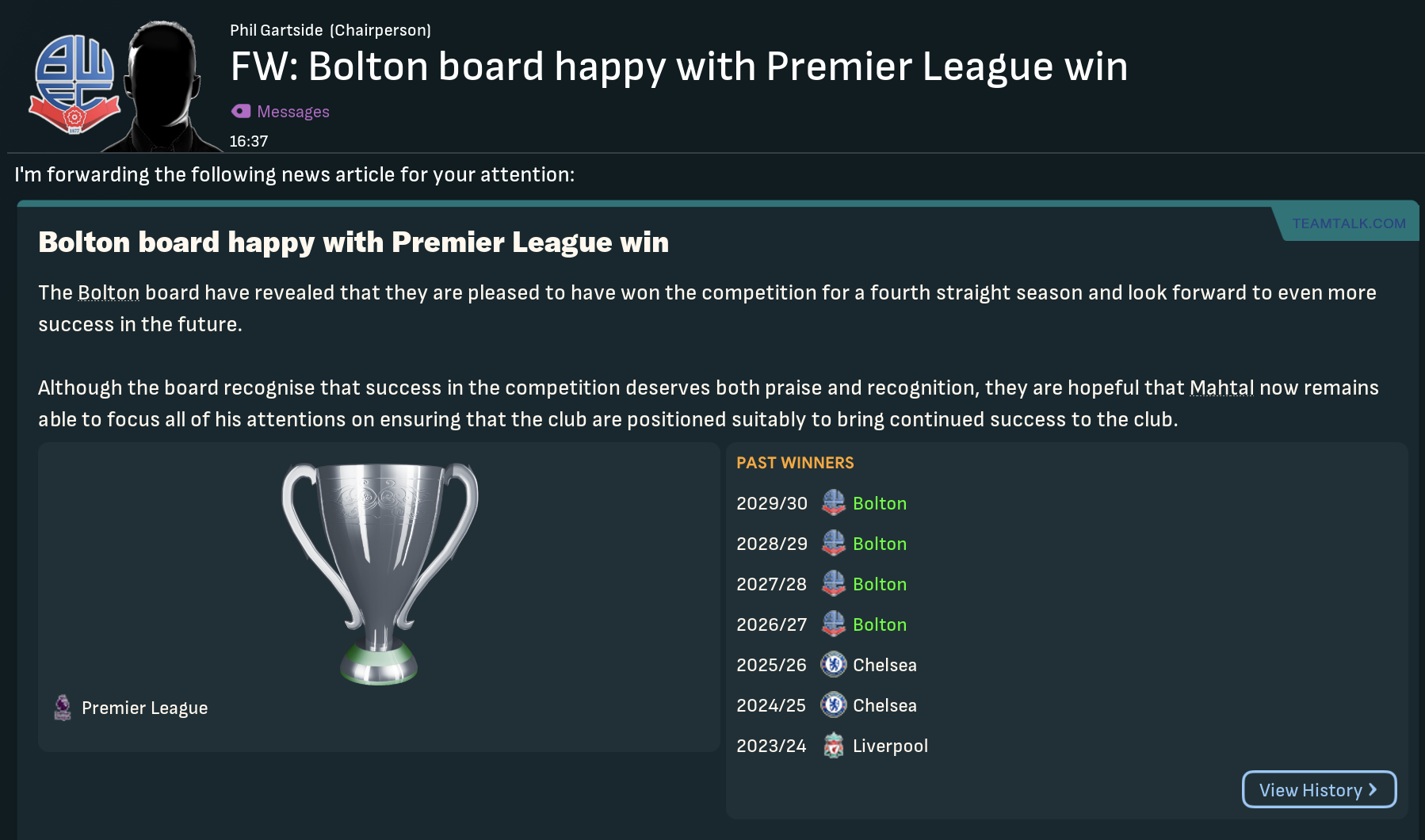
Task: Click the 2027/28 season label
Action: click(771, 584)
